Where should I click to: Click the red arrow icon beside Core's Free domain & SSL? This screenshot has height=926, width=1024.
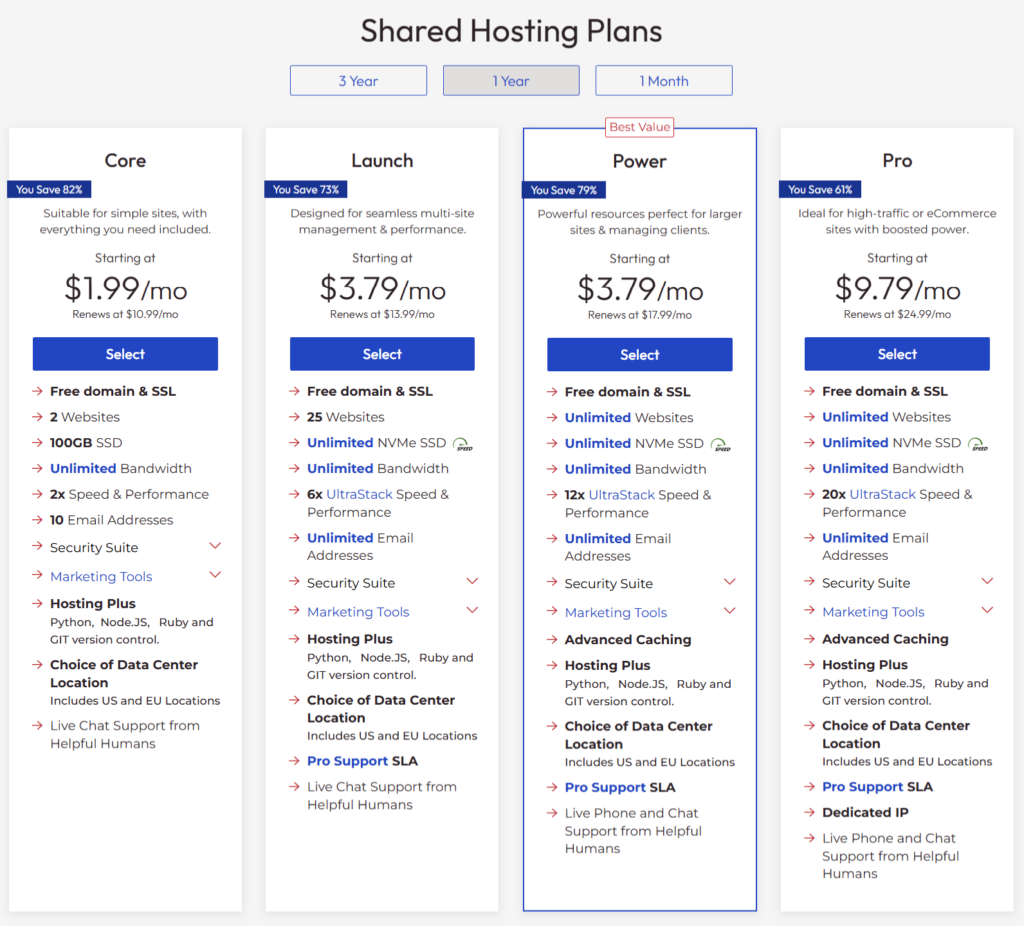pyautogui.click(x=38, y=391)
